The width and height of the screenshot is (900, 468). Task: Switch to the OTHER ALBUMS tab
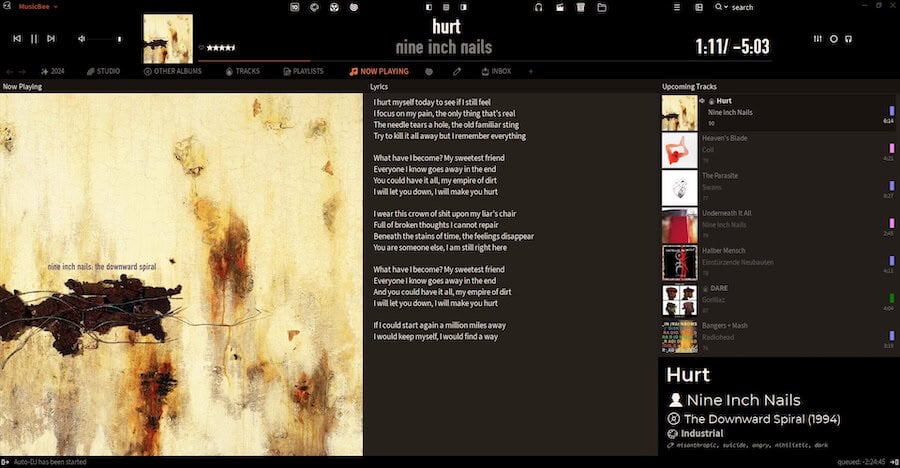tap(172, 71)
